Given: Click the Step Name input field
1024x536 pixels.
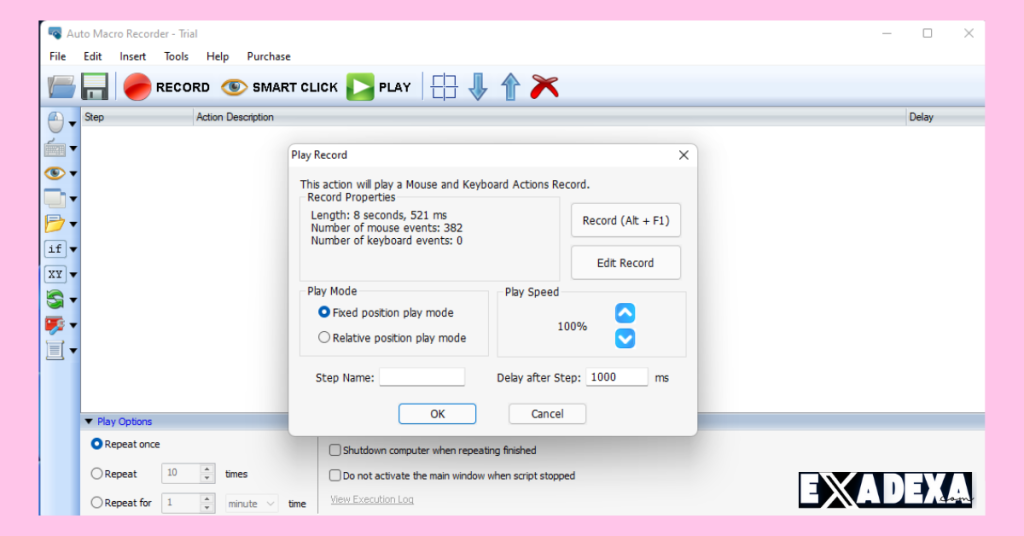Looking at the screenshot, I should tap(422, 377).
